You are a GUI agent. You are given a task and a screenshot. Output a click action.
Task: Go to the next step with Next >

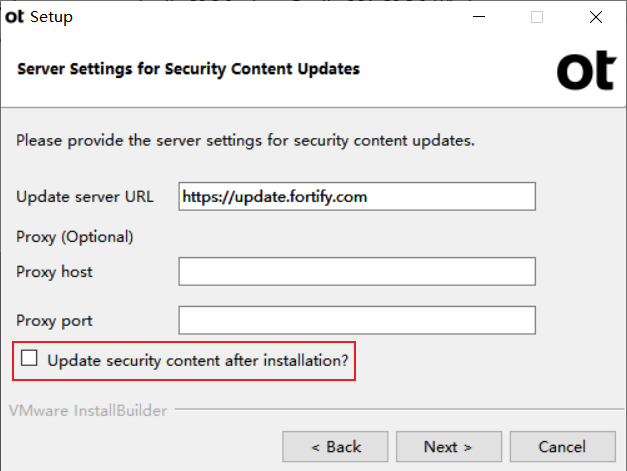[449, 447]
